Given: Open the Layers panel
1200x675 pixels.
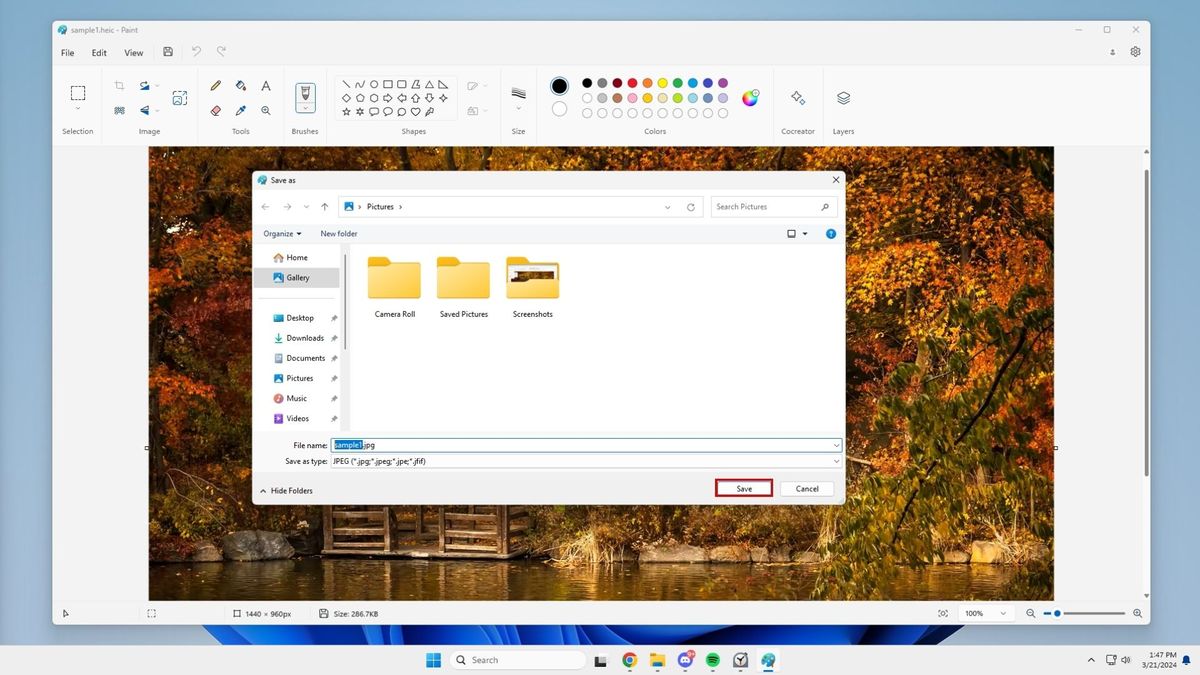Looking at the screenshot, I should [x=843, y=97].
